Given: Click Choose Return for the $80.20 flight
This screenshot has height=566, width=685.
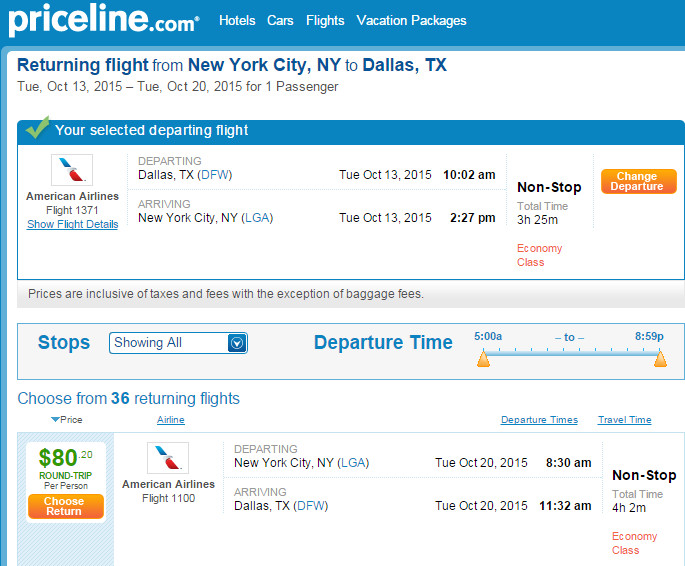Looking at the screenshot, I should click(x=66, y=506).
